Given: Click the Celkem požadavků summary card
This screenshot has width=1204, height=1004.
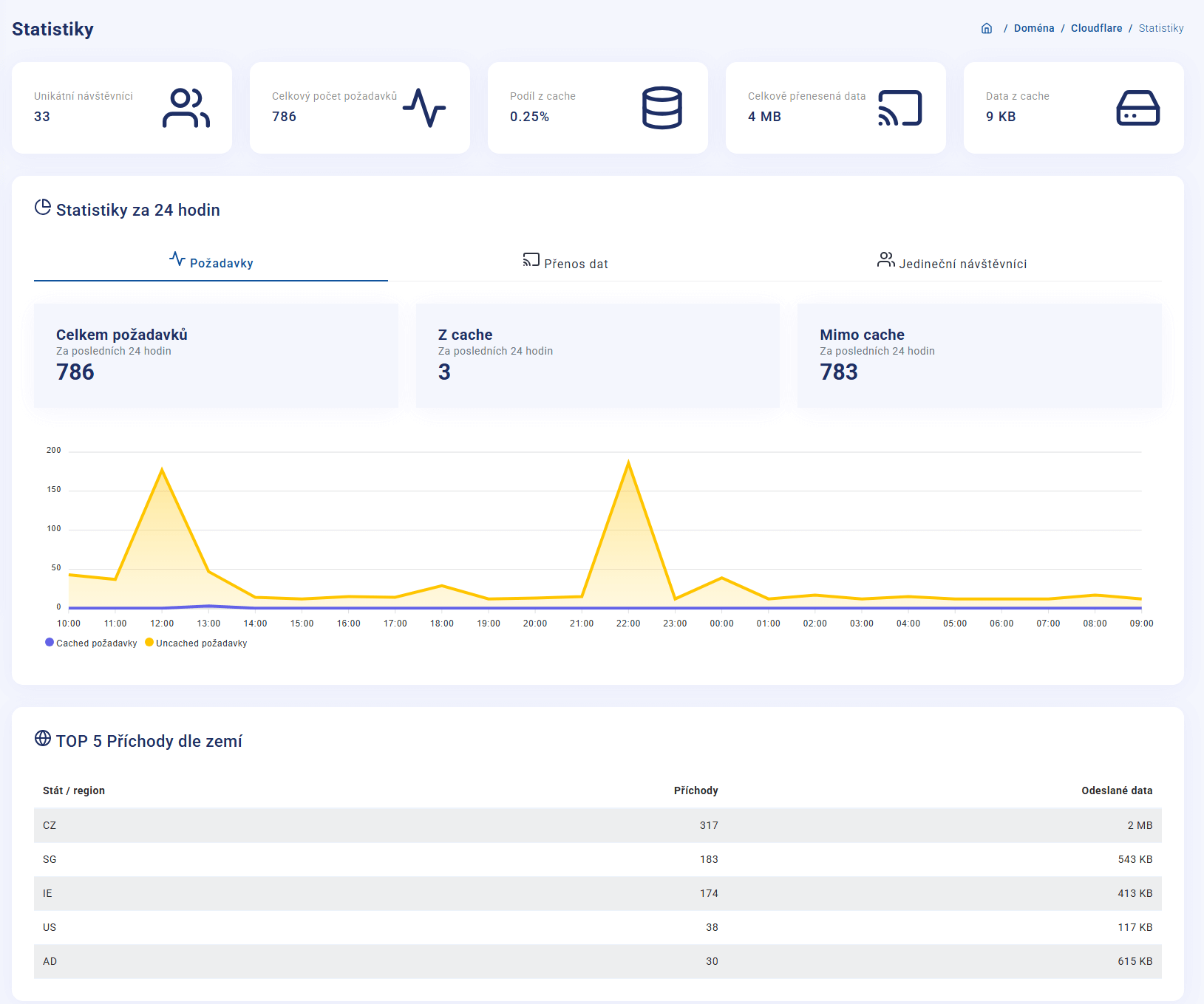Looking at the screenshot, I should pos(216,355).
